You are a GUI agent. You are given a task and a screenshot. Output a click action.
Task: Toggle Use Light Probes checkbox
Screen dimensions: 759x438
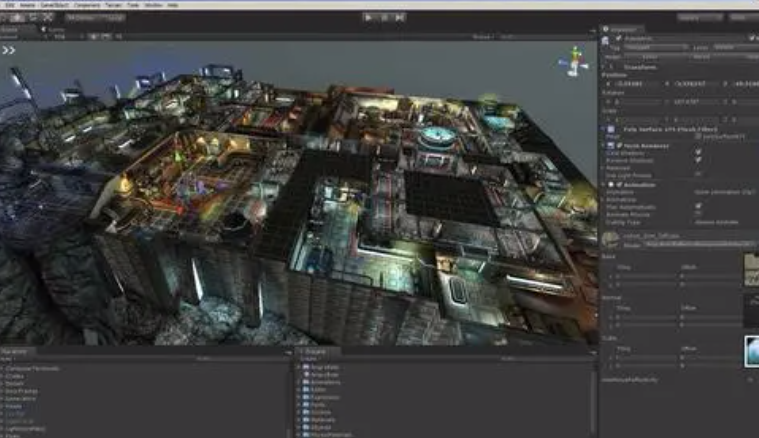tap(698, 175)
